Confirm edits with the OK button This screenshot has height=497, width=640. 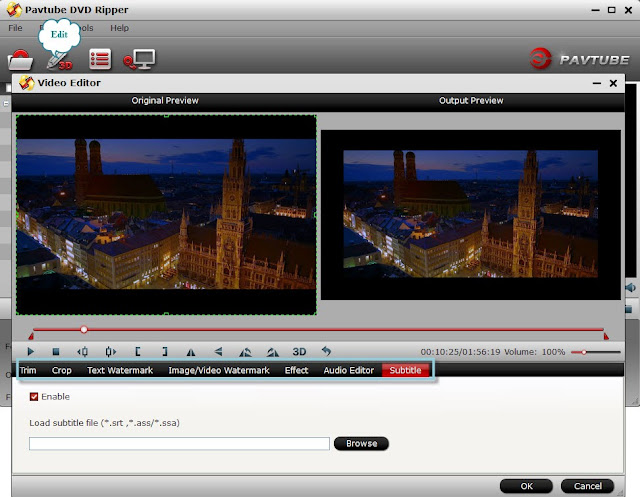point(526,486)
